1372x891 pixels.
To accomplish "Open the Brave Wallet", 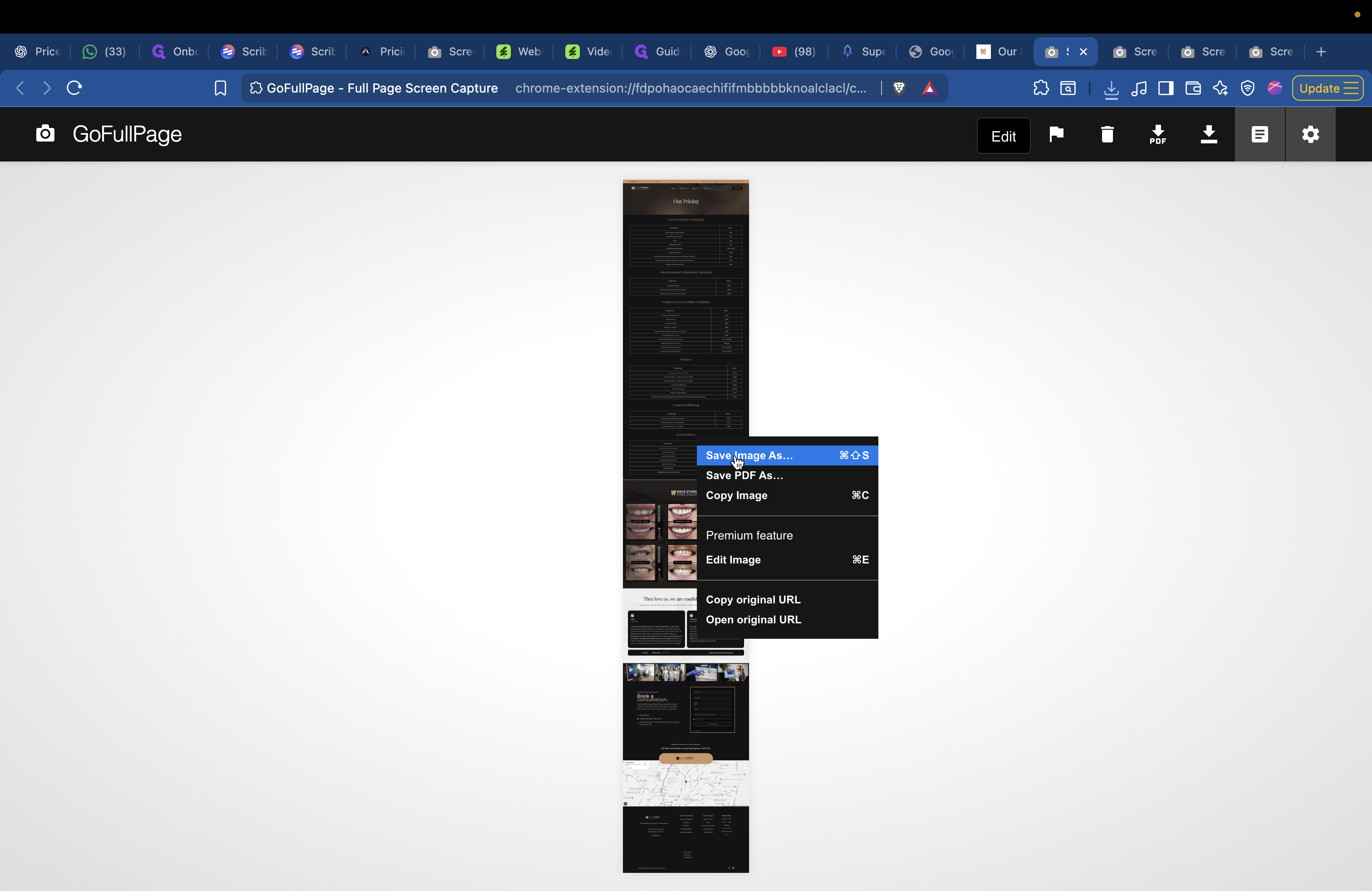I will 1193,88.
